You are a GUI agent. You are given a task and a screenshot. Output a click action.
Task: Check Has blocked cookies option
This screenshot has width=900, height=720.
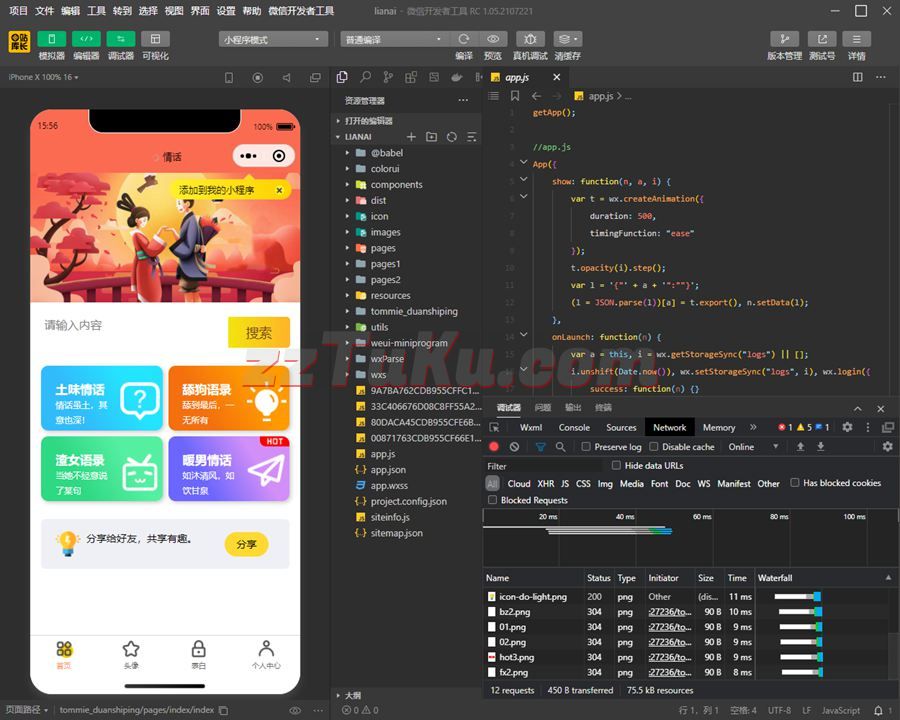point(794,483)
